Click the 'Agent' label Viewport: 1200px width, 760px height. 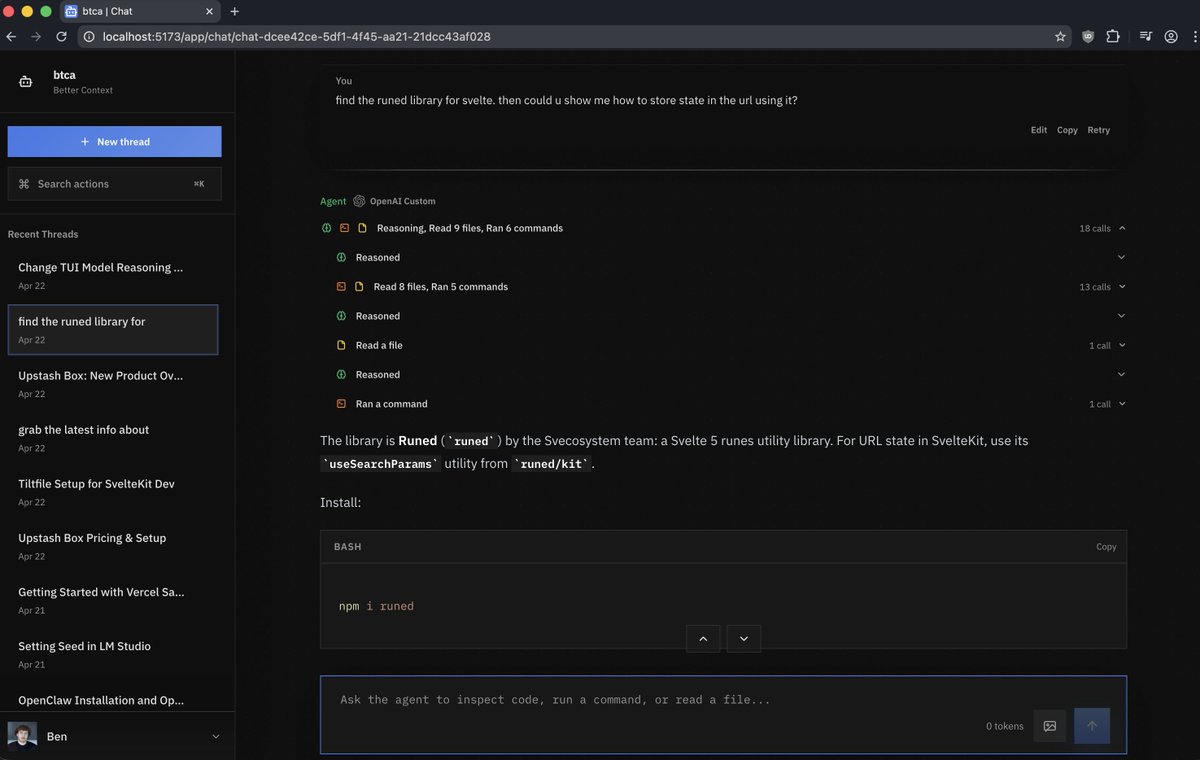point(333,201)
